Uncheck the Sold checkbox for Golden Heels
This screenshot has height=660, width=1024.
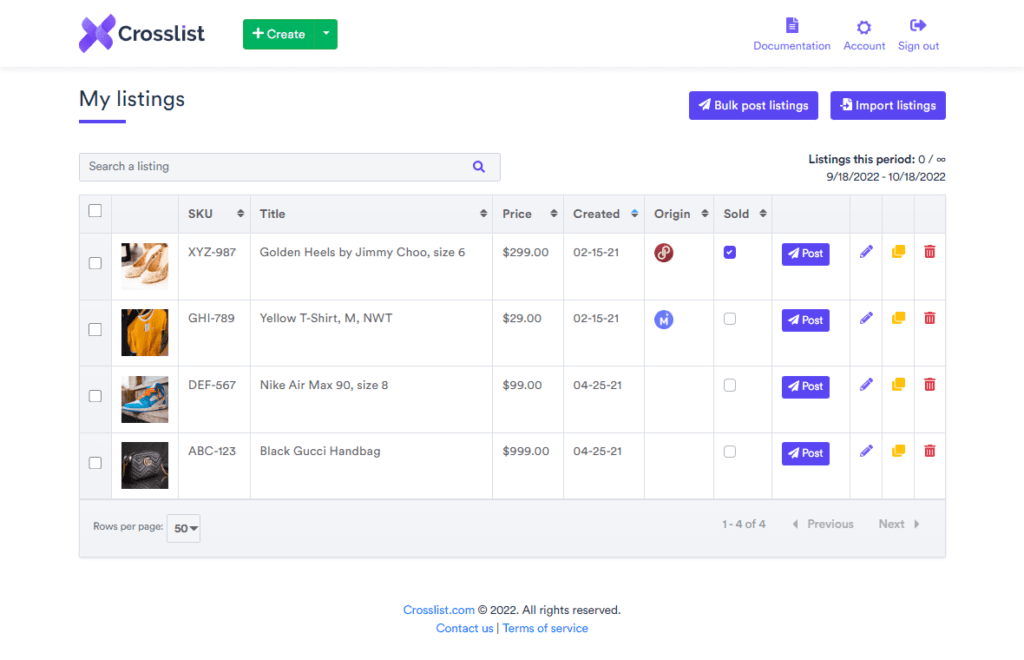[729, 253]
